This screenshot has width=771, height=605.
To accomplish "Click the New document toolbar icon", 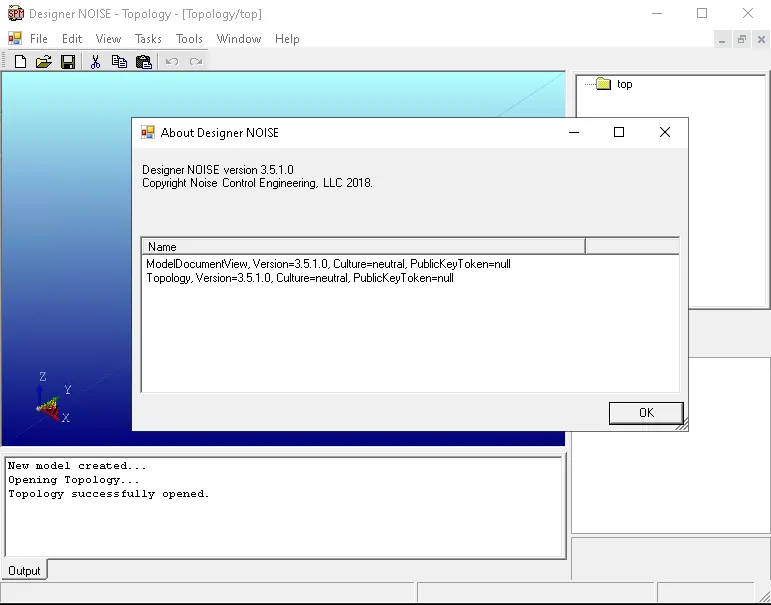I will 20,61.
